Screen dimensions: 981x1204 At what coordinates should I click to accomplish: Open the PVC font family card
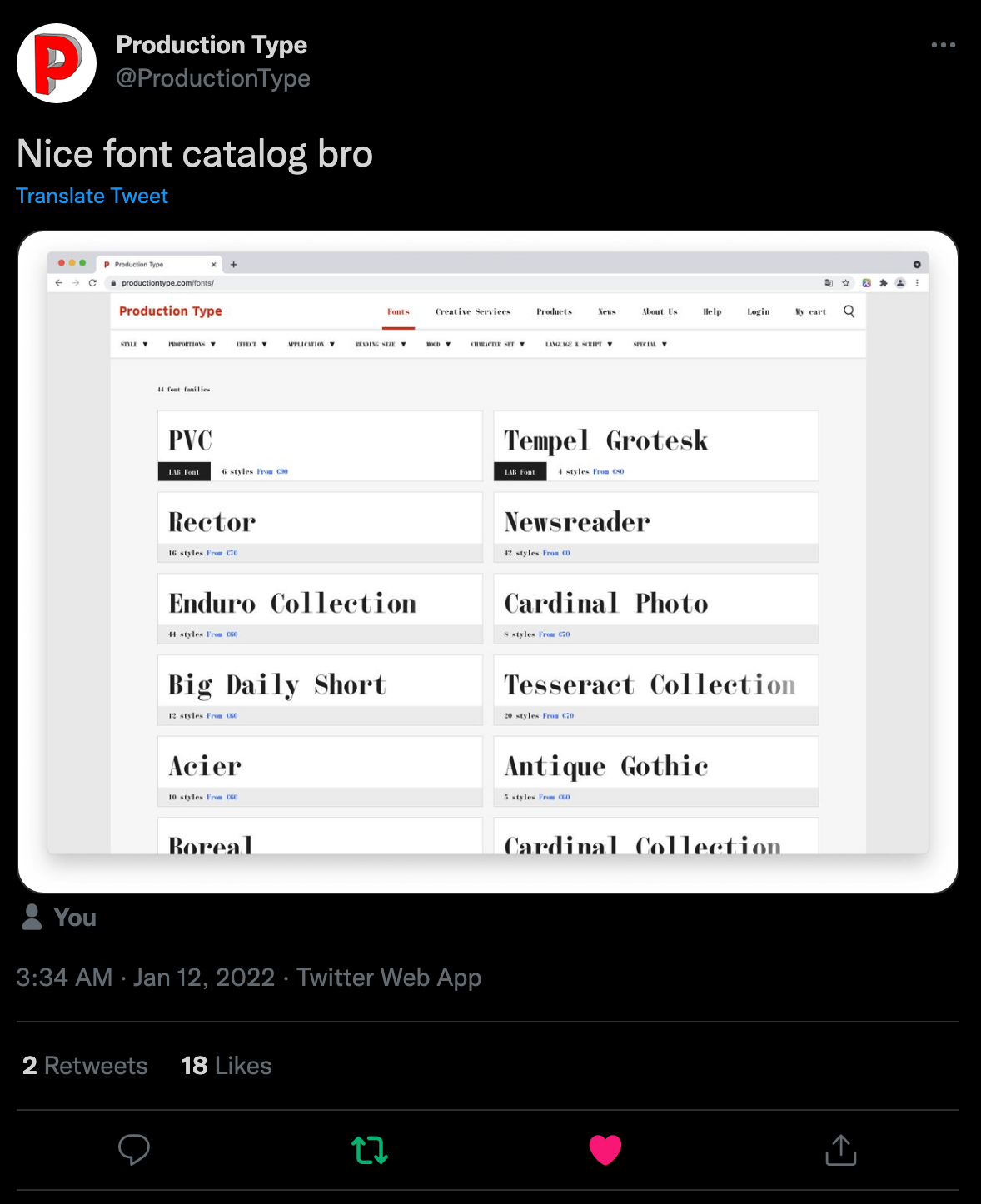[x=321, y=446]
